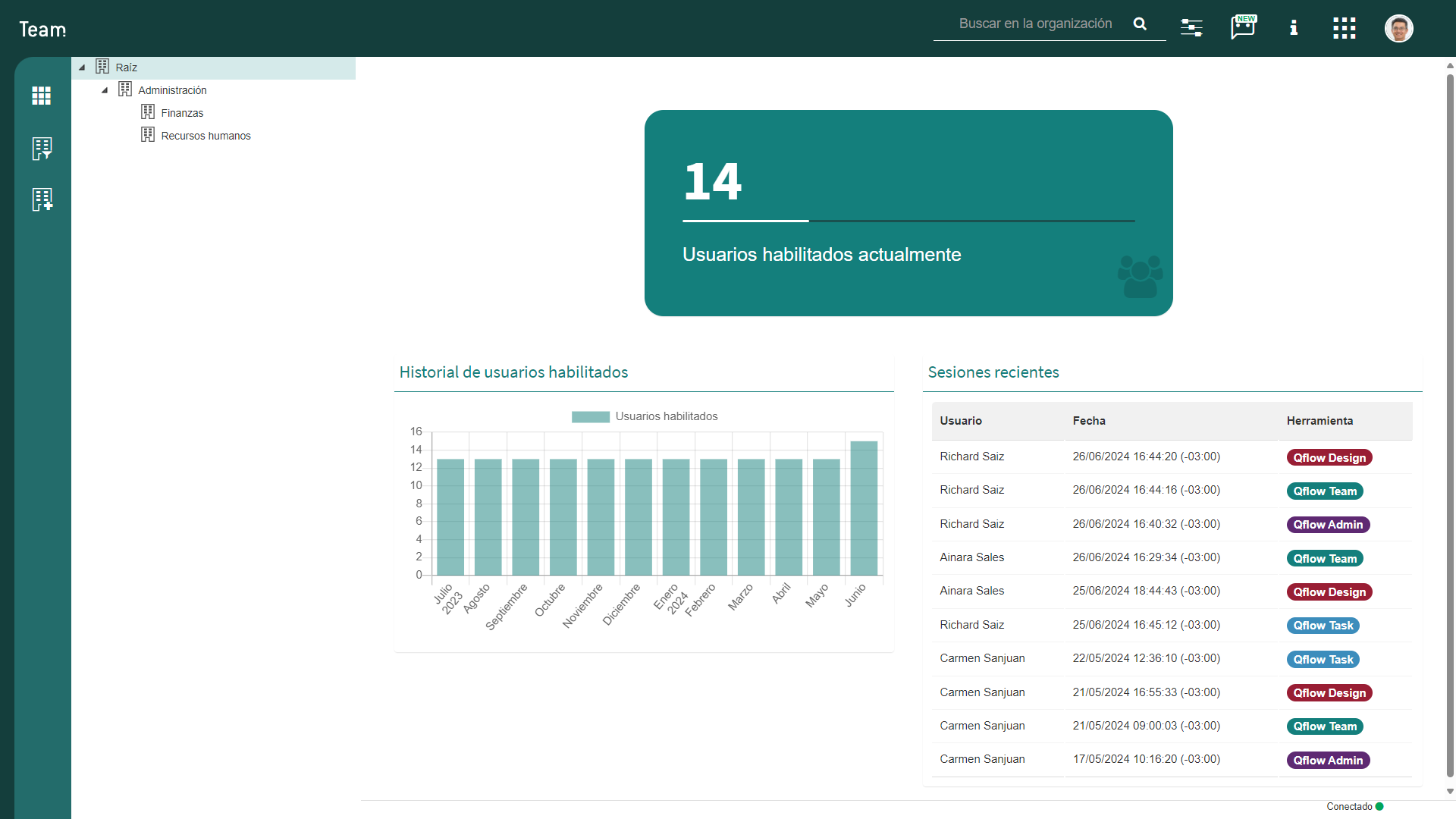Screen dimensions: 1456x819
Task: Open the settings sliders icon in header
Action: tap(1191, 28)
